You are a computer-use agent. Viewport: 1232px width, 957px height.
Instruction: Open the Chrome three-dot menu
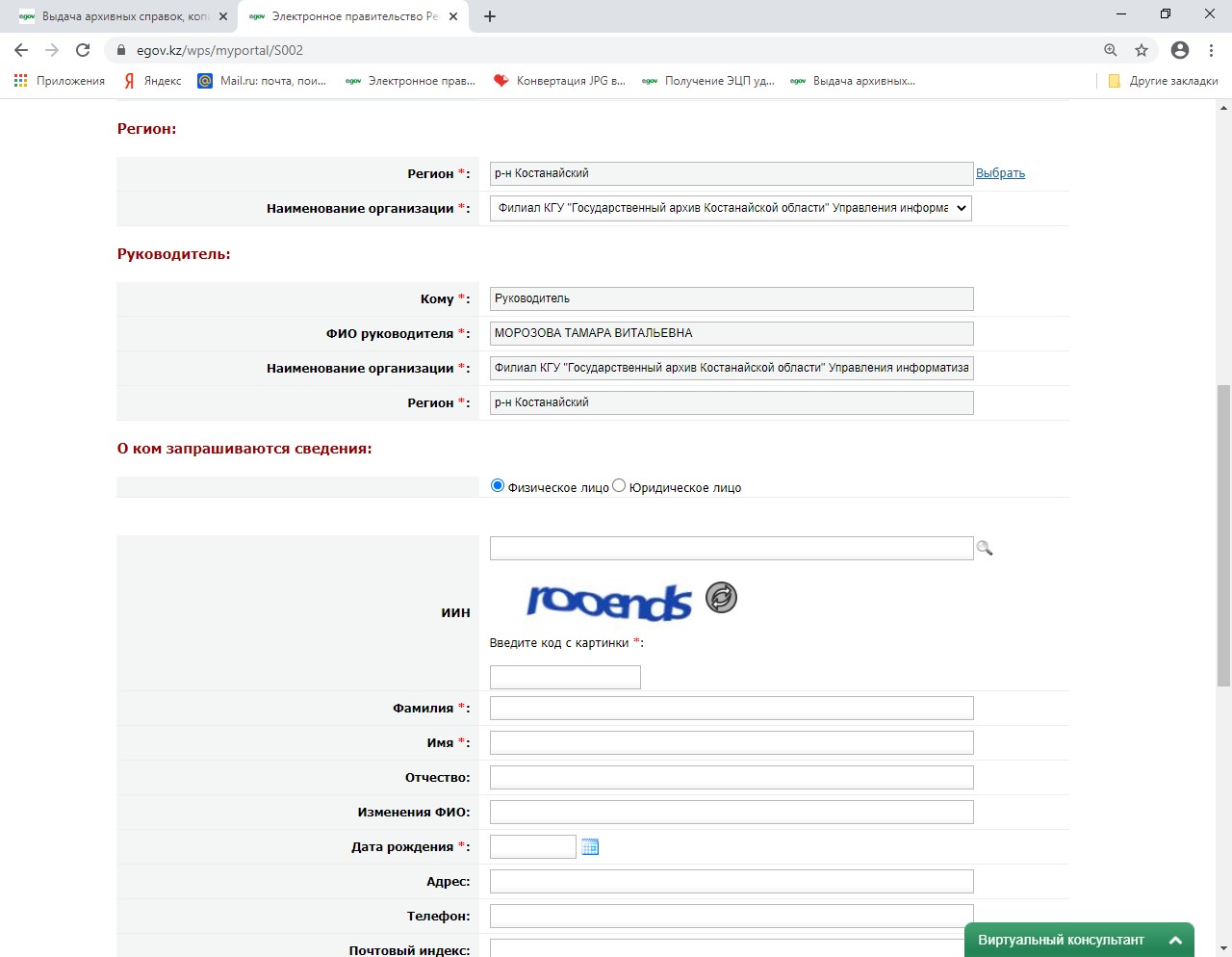tap(1211, 50)
